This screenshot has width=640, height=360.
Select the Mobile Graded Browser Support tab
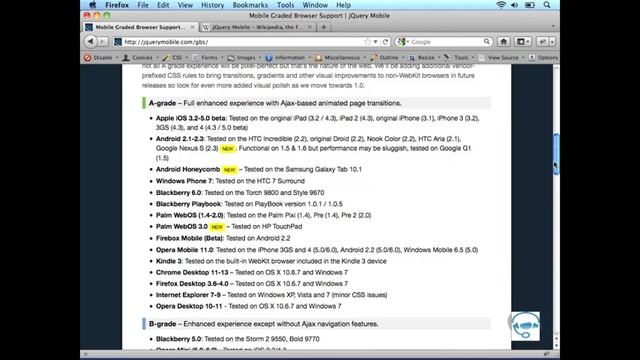point(140,27)
